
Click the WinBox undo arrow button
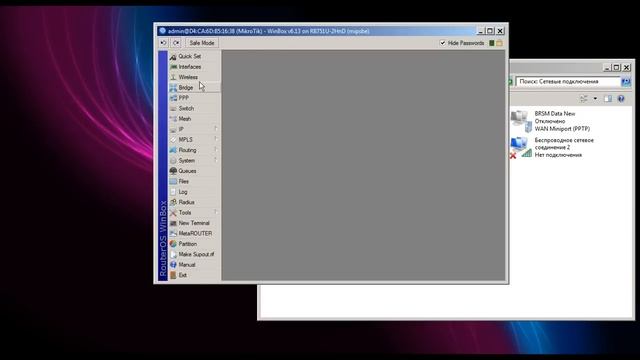point(164,43)
